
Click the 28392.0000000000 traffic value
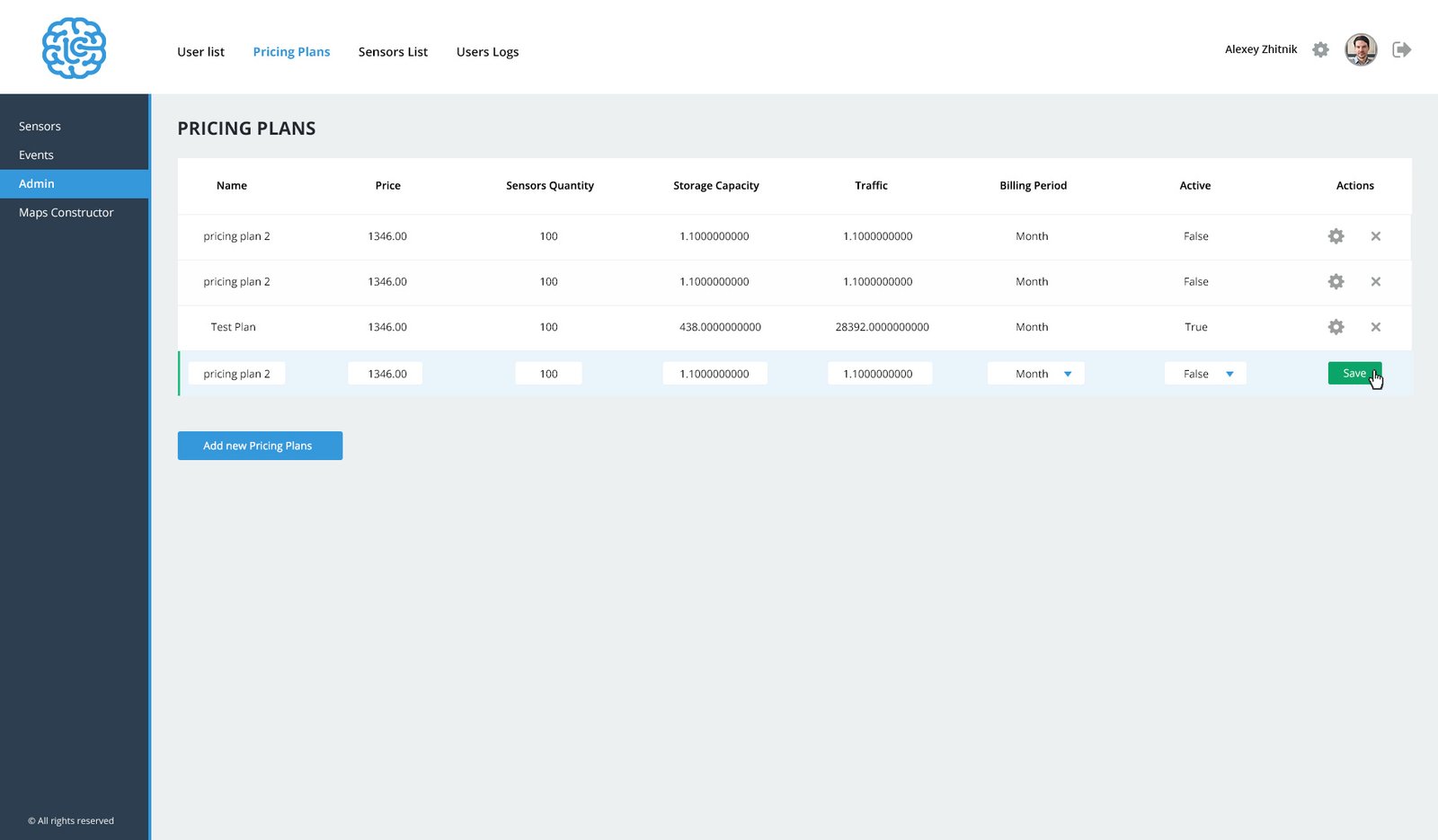tap(883, 327)
